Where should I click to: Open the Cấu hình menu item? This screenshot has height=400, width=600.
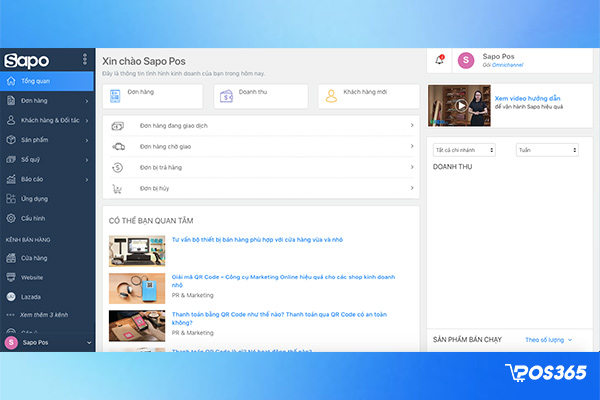[x=47, y=218]
